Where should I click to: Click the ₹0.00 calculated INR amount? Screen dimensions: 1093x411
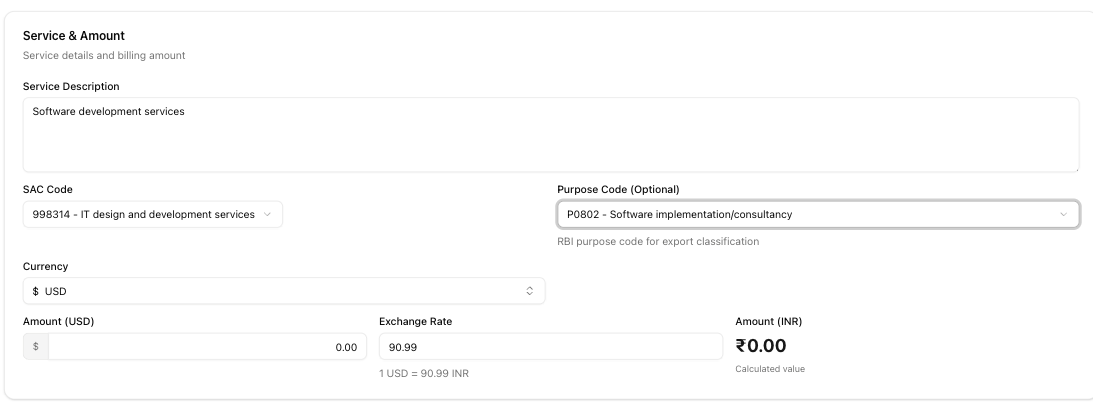761,346
